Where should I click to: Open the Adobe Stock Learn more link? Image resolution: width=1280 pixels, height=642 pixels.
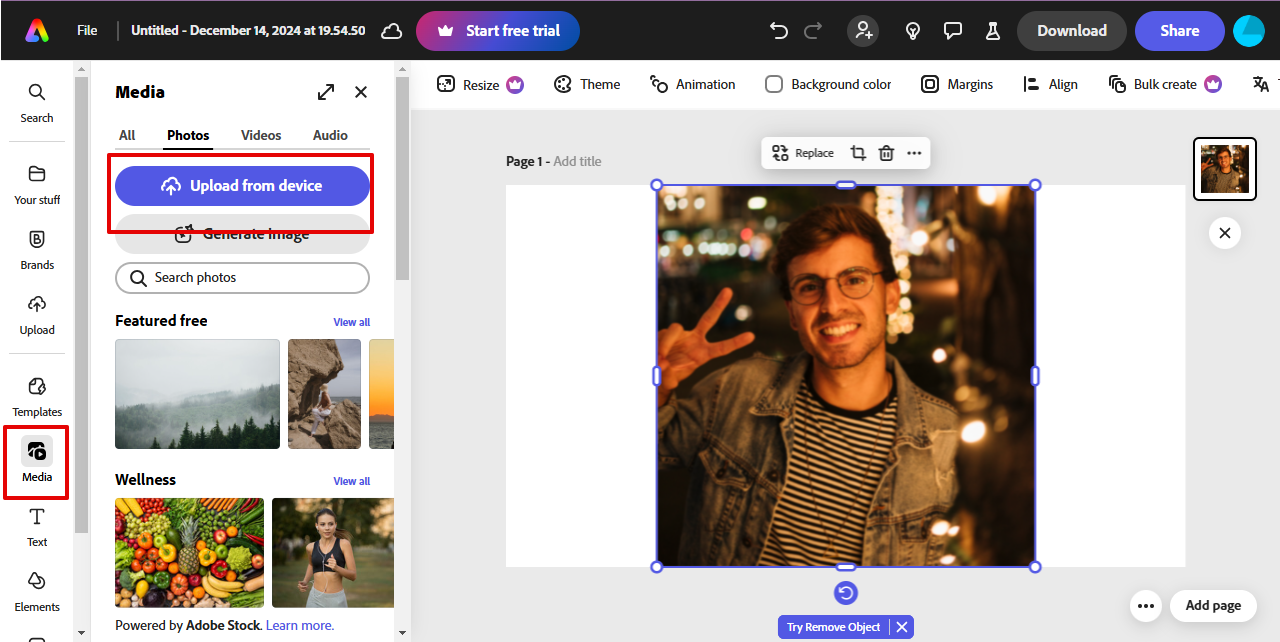pos(300,625)
